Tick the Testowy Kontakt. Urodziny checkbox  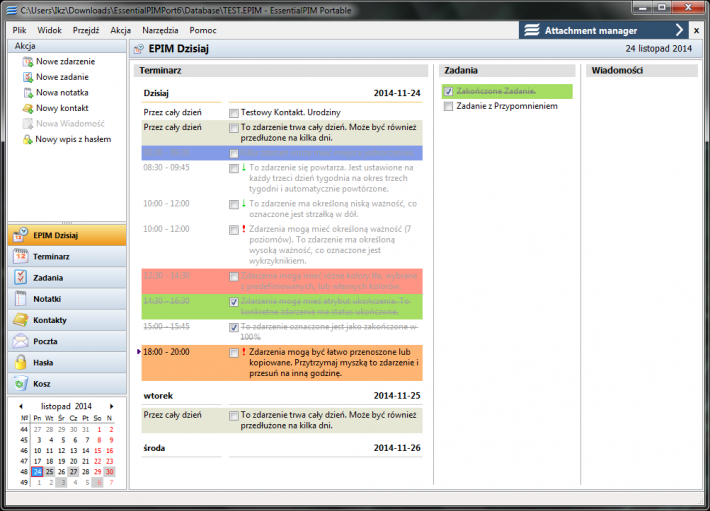(234, 113)
